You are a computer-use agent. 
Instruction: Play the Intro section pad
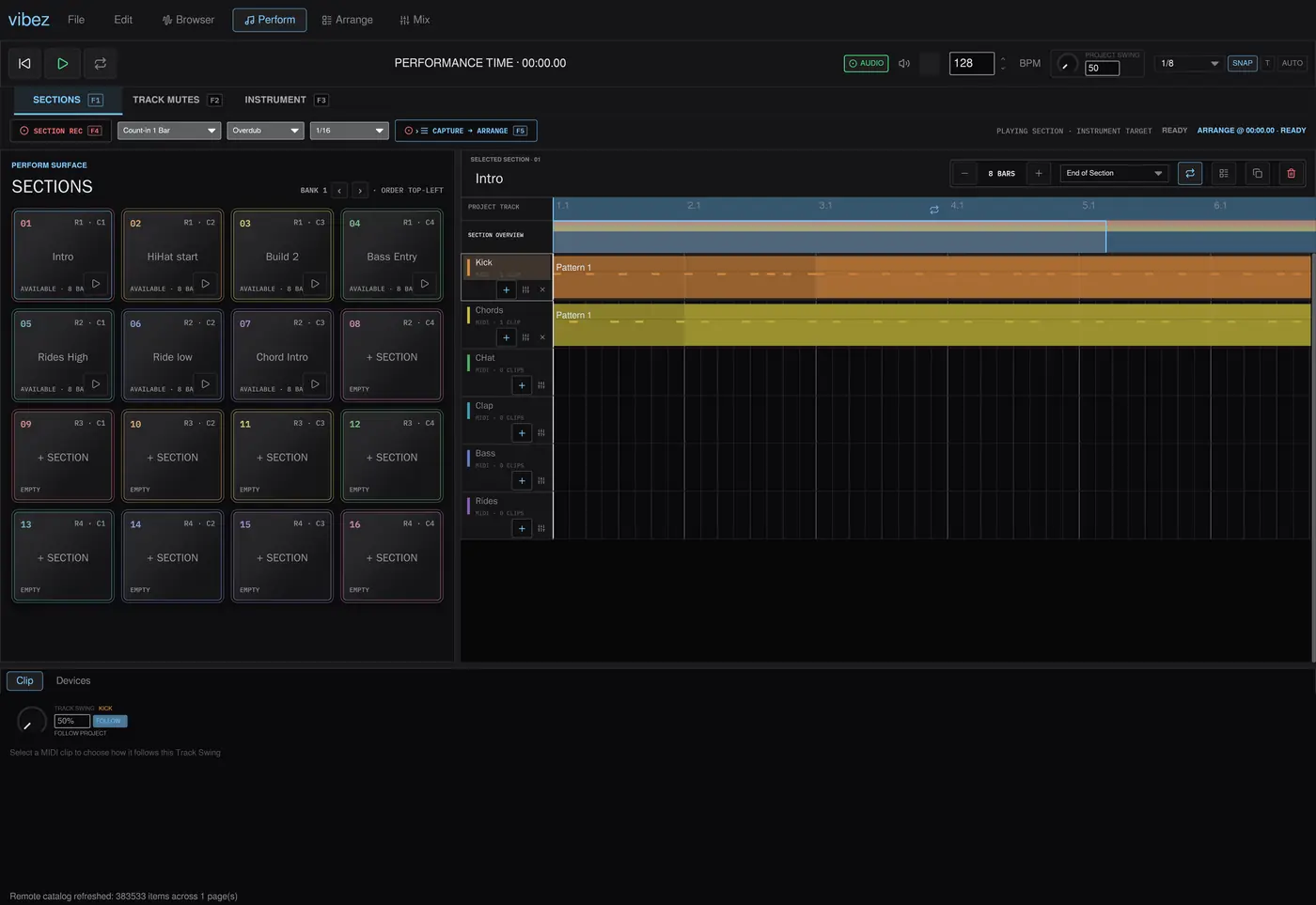coord(96,283)
